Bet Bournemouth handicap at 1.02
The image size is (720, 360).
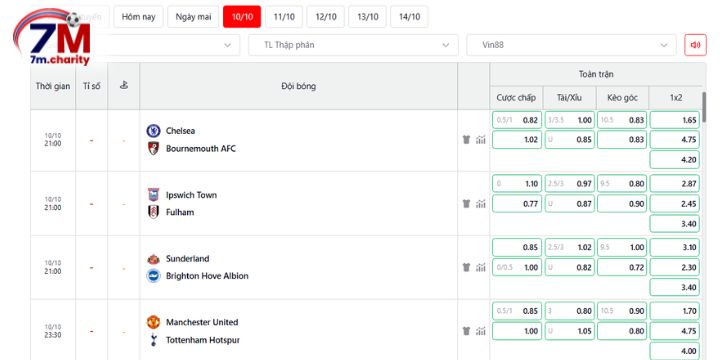tap(517, 140)
